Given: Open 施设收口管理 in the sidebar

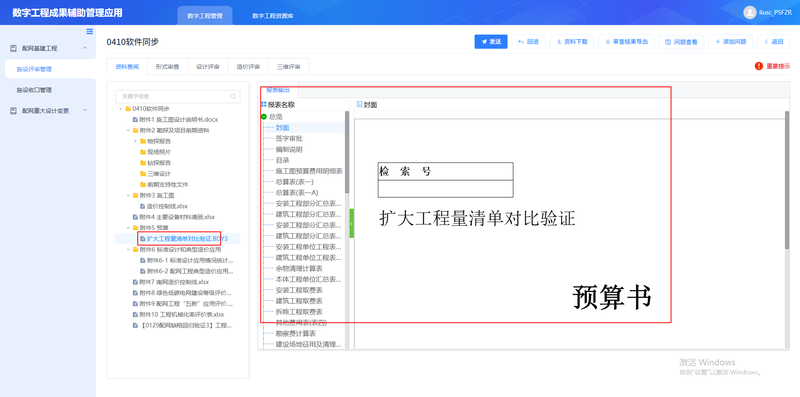Looking at the screenshot, I should 34,90.
